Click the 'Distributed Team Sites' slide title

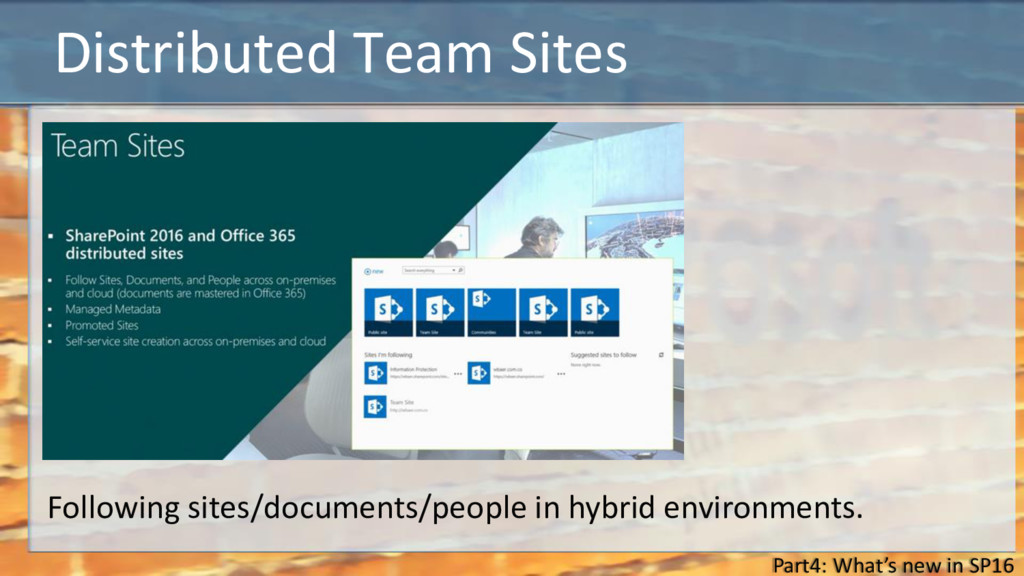[x=341, y=52]
